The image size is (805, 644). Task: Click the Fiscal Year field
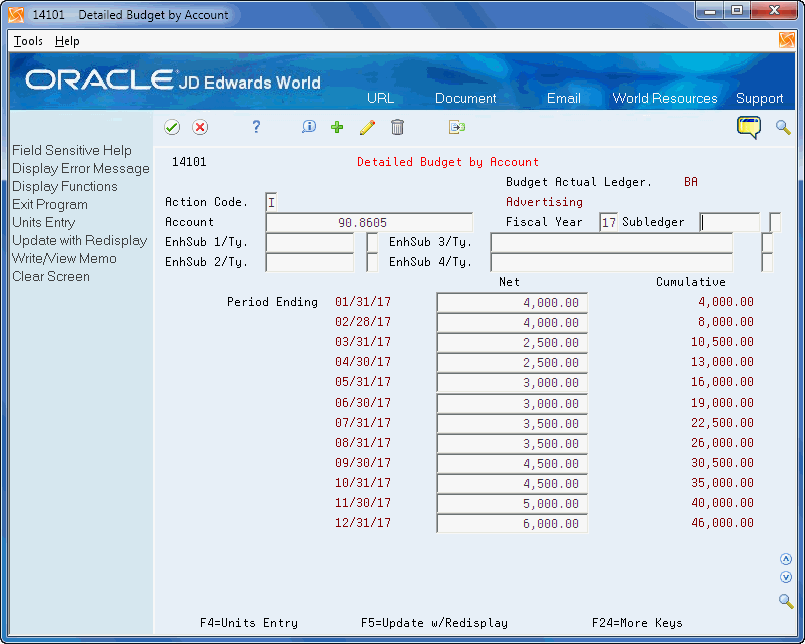[608, 222]
